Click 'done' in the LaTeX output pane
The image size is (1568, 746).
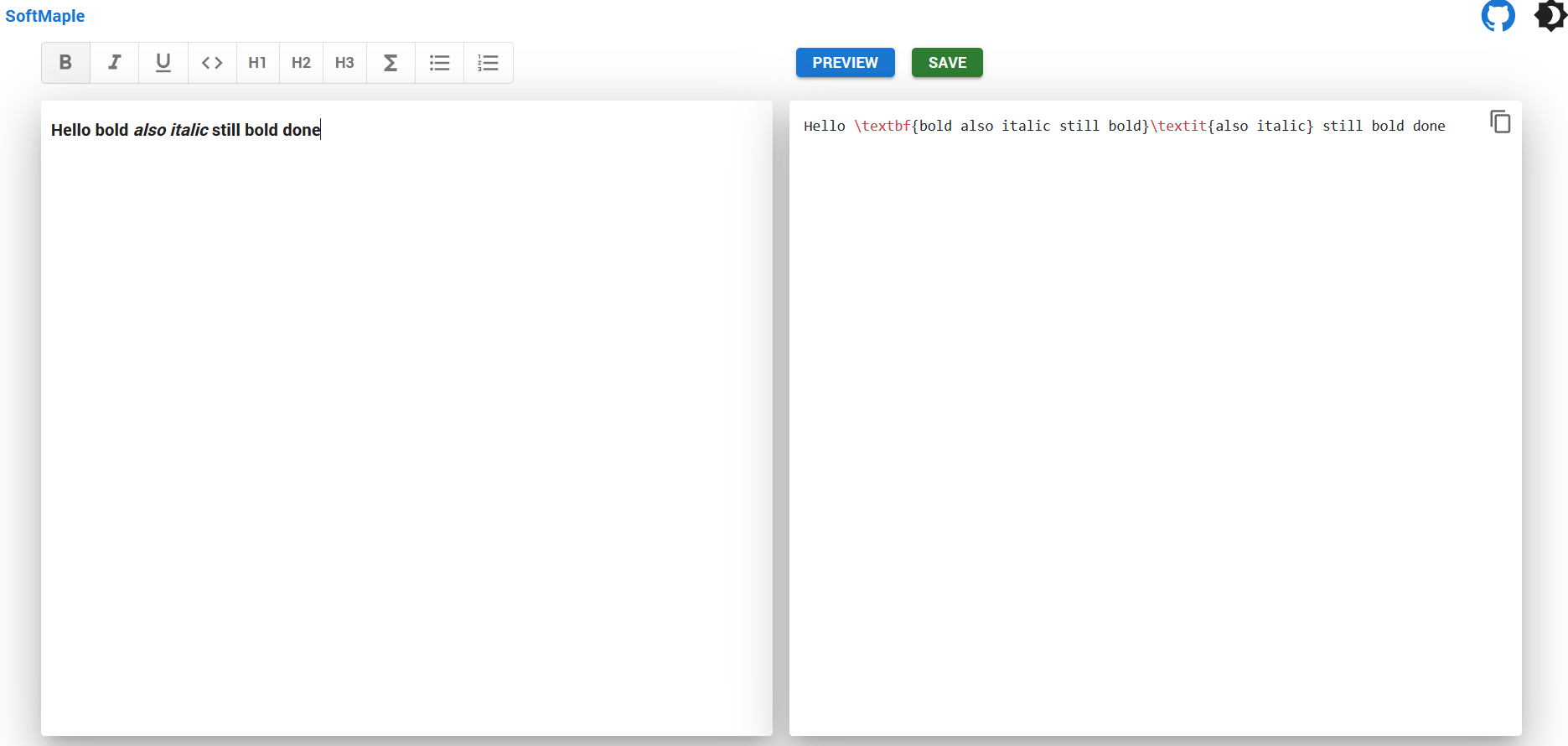1429,126
